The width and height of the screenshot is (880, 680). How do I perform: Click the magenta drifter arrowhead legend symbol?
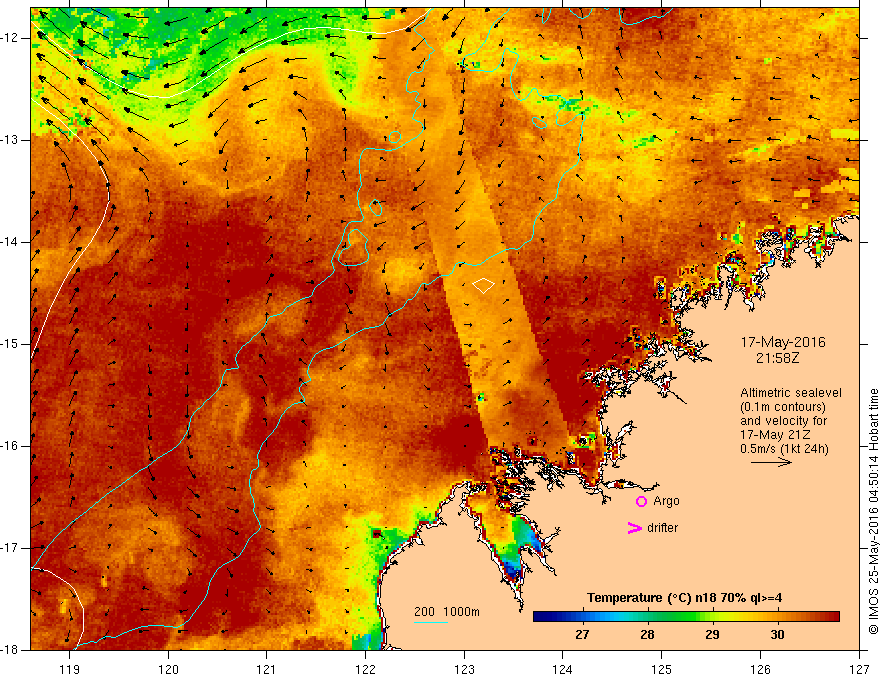(x=634, y=528)
